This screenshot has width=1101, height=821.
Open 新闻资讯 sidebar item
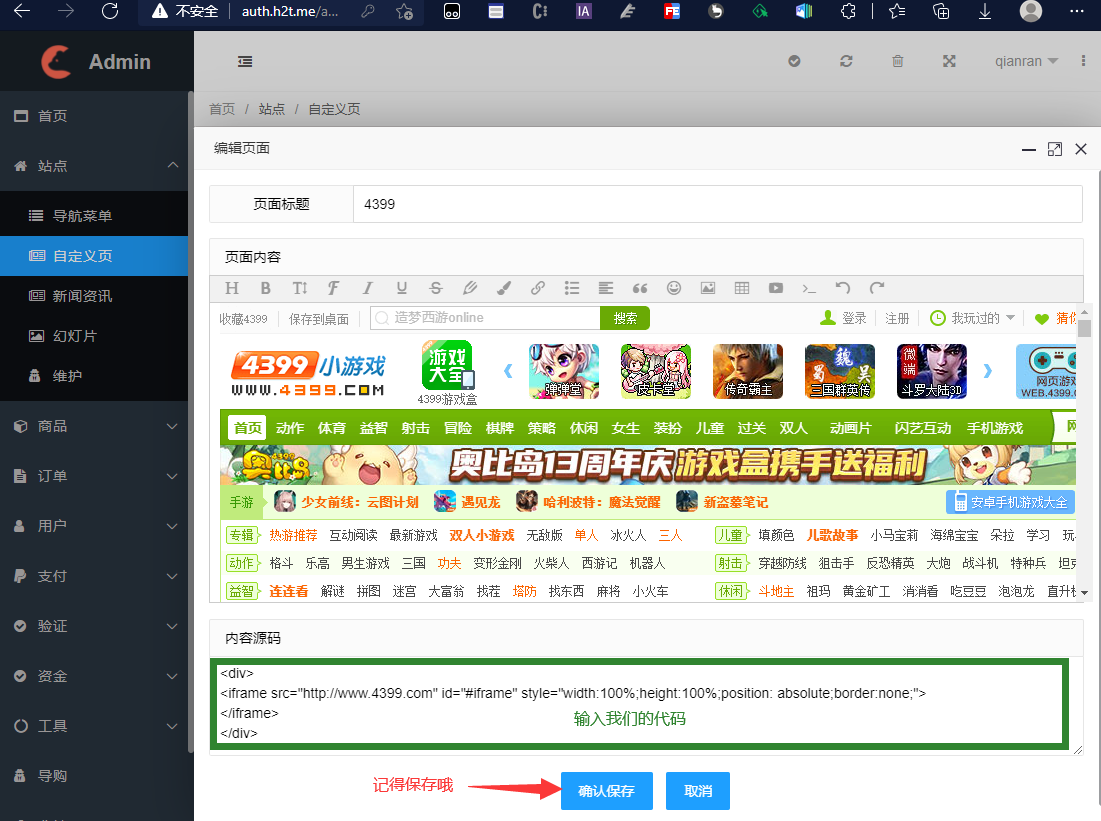tap(94, 296)
